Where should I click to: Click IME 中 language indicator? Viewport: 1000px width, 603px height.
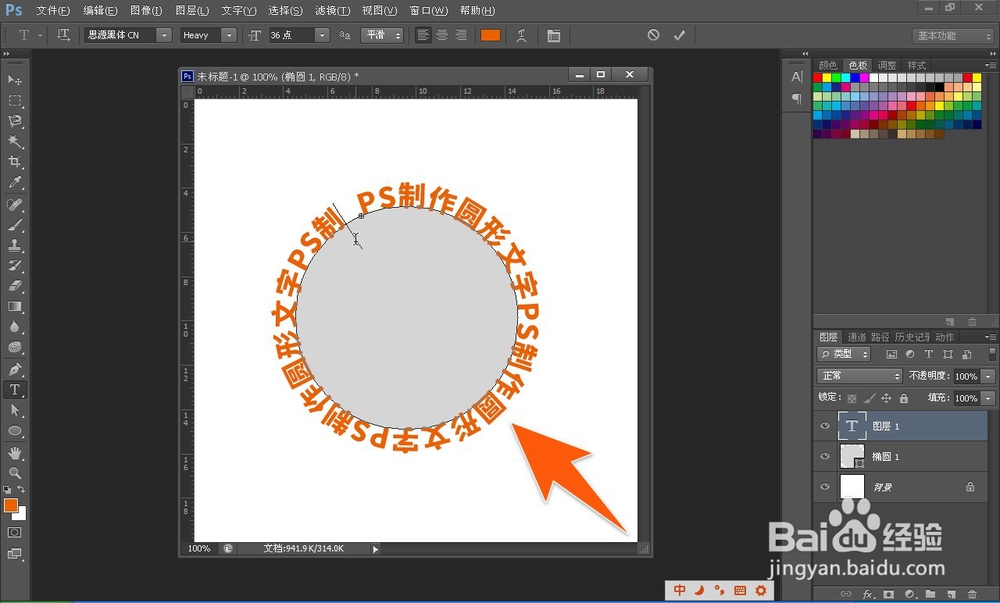[x=680, y=590]
